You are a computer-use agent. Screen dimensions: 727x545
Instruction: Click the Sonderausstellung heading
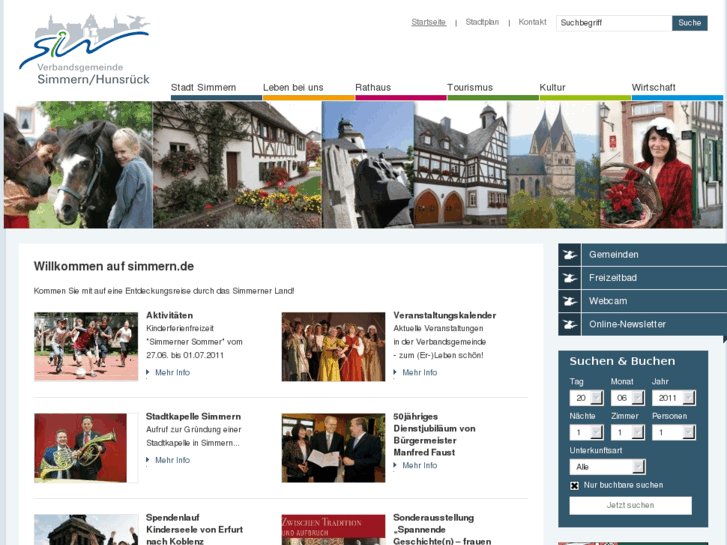tap(442, 529)
